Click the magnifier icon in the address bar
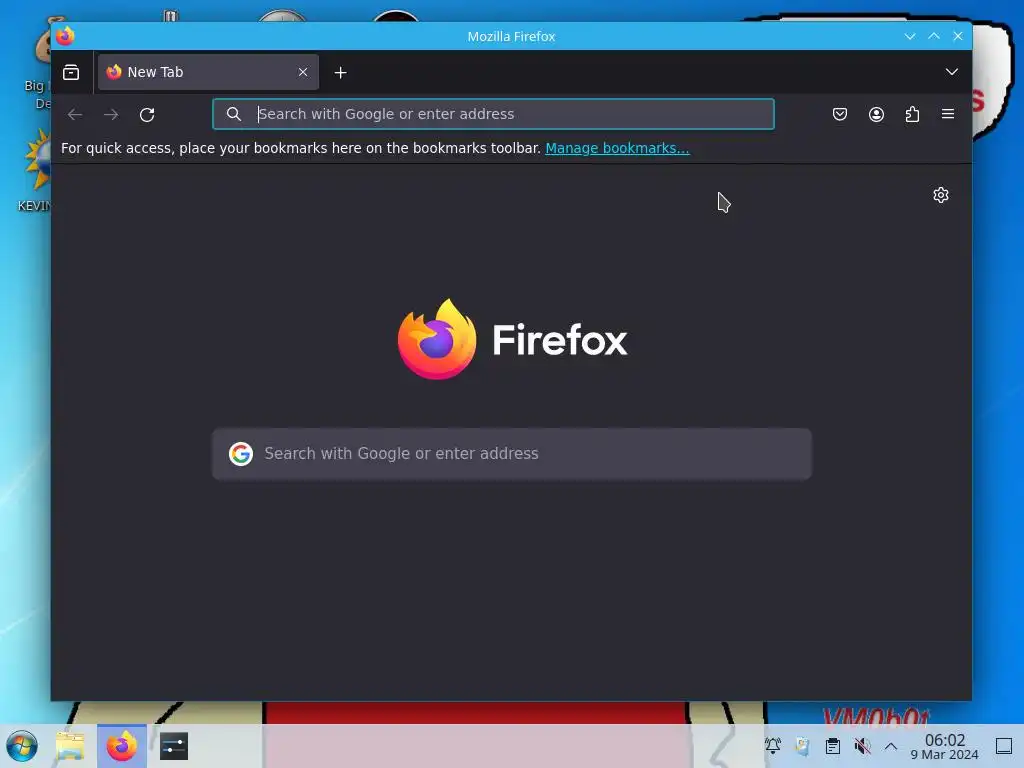The height and width of the screenshot is (768, 1024). pyautogui.click(x=234, y=114)
